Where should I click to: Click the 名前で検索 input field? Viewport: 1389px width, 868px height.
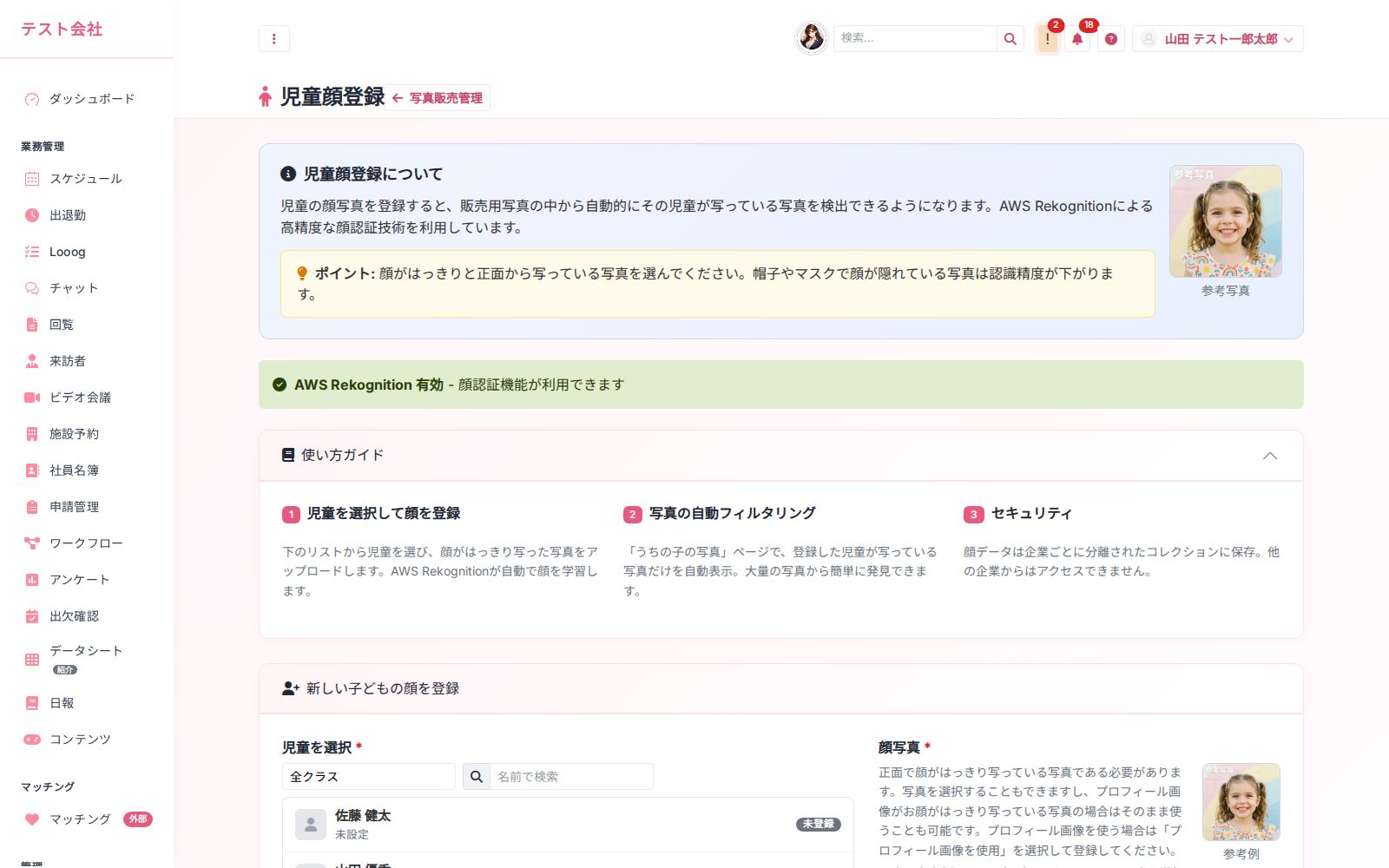pos(571,777)
